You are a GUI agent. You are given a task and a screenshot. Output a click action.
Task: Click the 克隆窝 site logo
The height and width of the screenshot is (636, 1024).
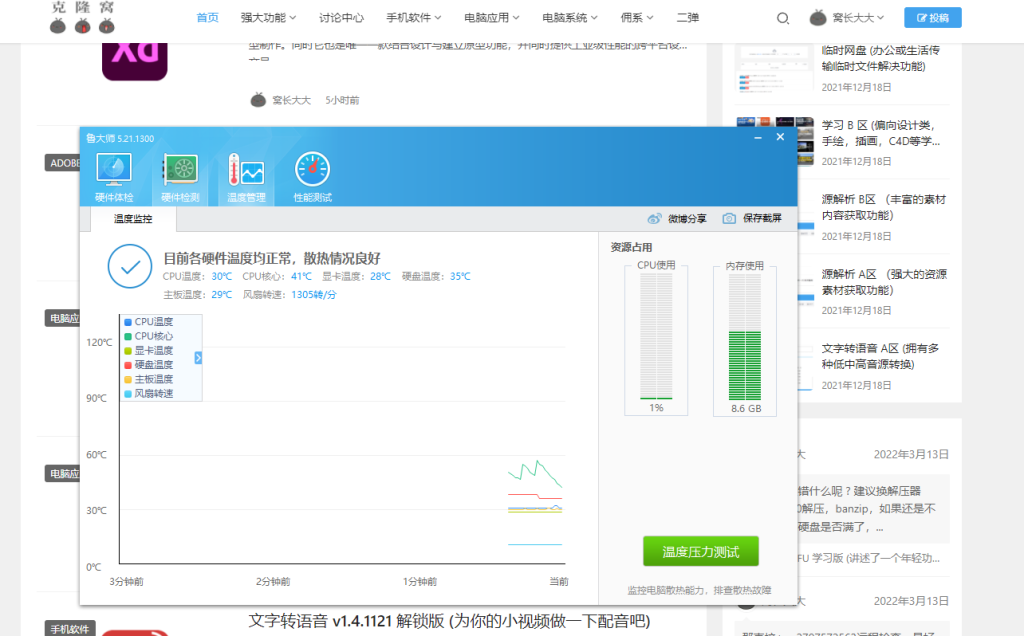82,17
